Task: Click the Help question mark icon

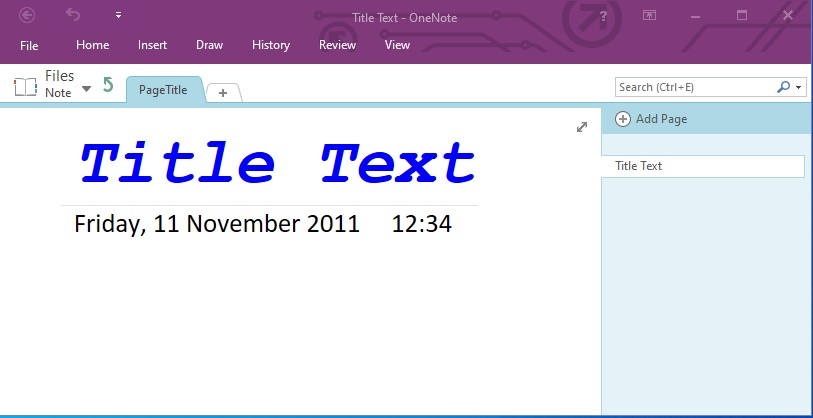Action: 603,16
